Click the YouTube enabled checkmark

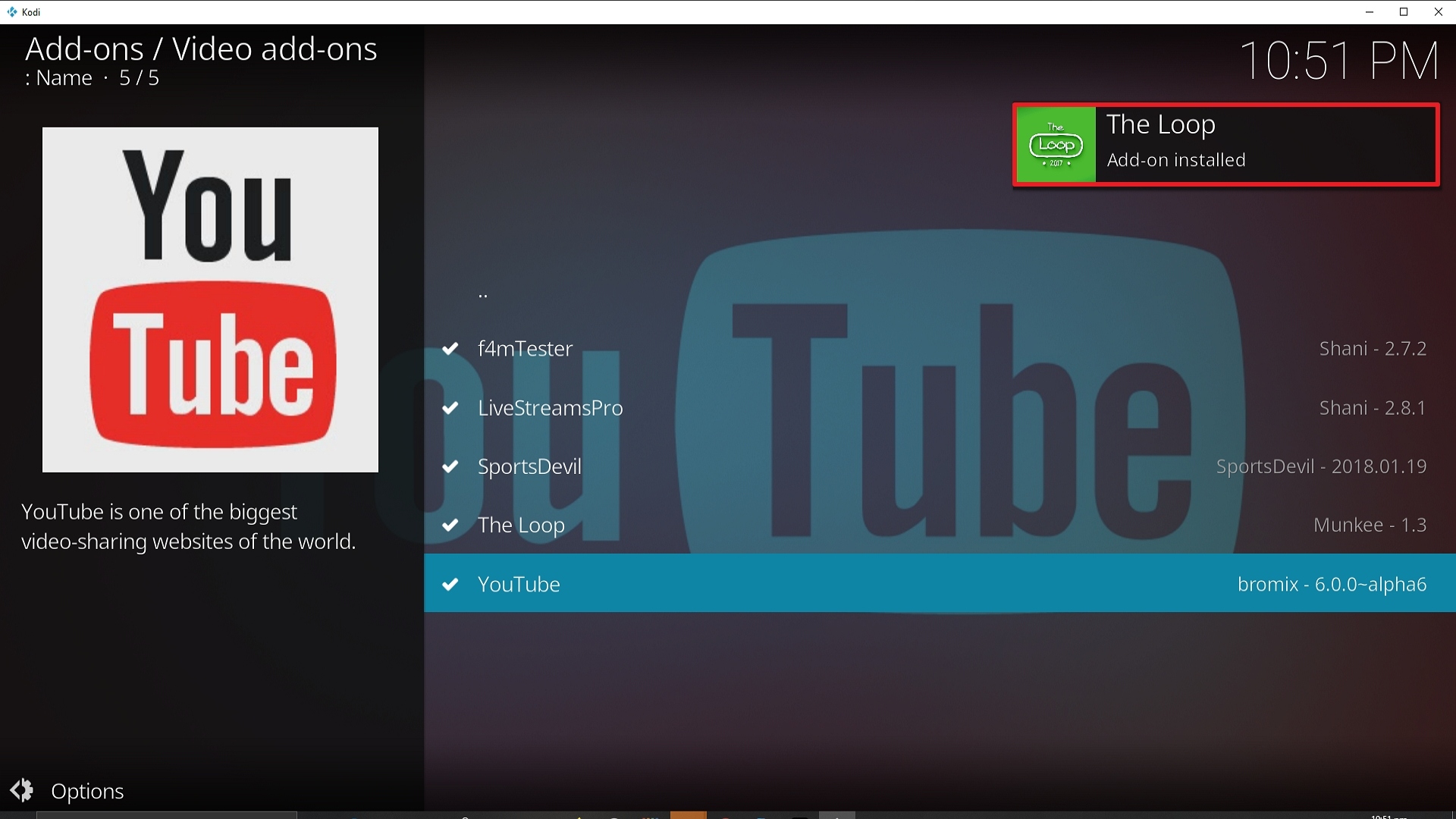(450, 584)
